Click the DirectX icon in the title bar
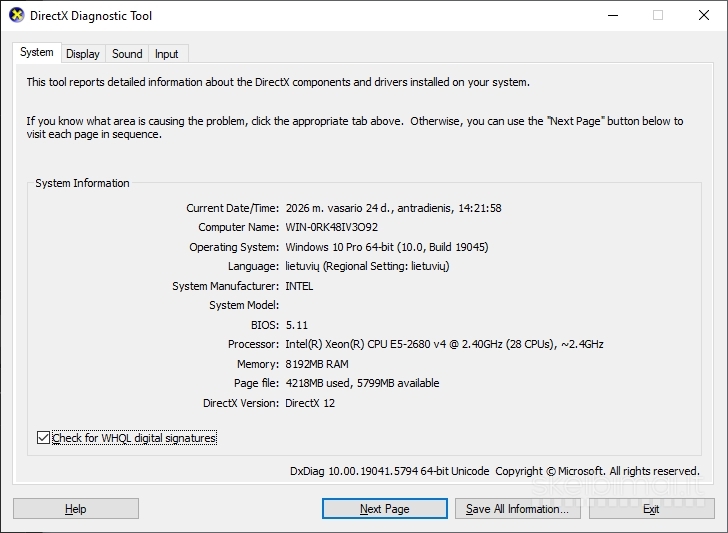This screenshot has height=533, width=728. 16,16
